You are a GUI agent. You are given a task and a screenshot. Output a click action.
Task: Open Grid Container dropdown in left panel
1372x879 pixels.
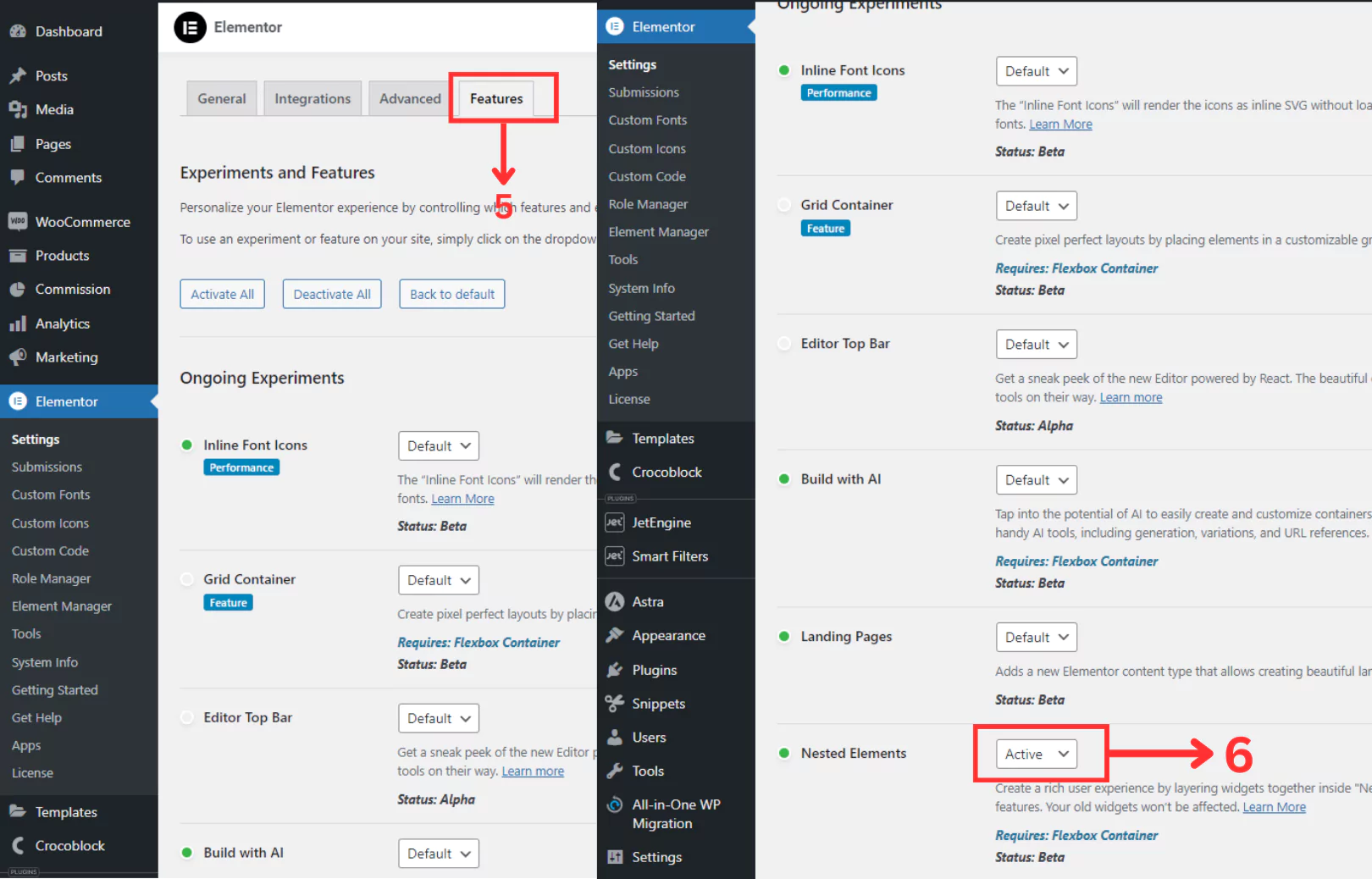[x=439, y=580]
